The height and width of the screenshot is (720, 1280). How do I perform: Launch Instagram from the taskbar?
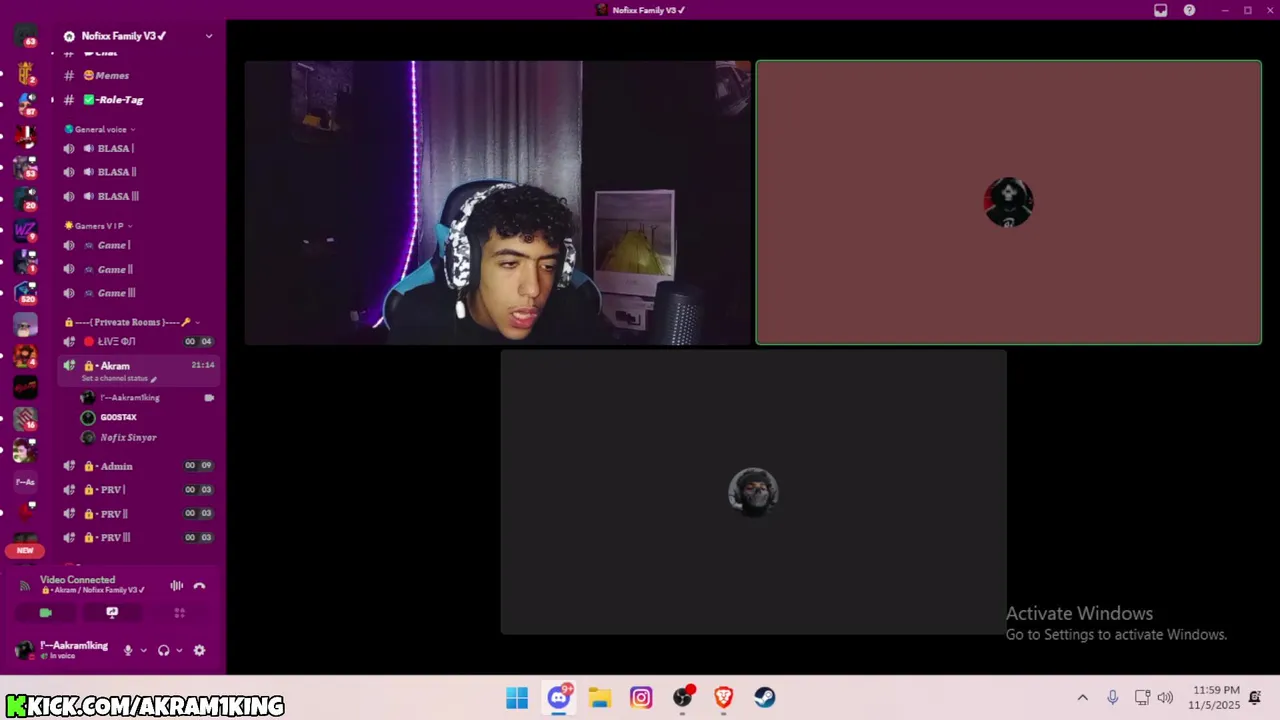641,698
